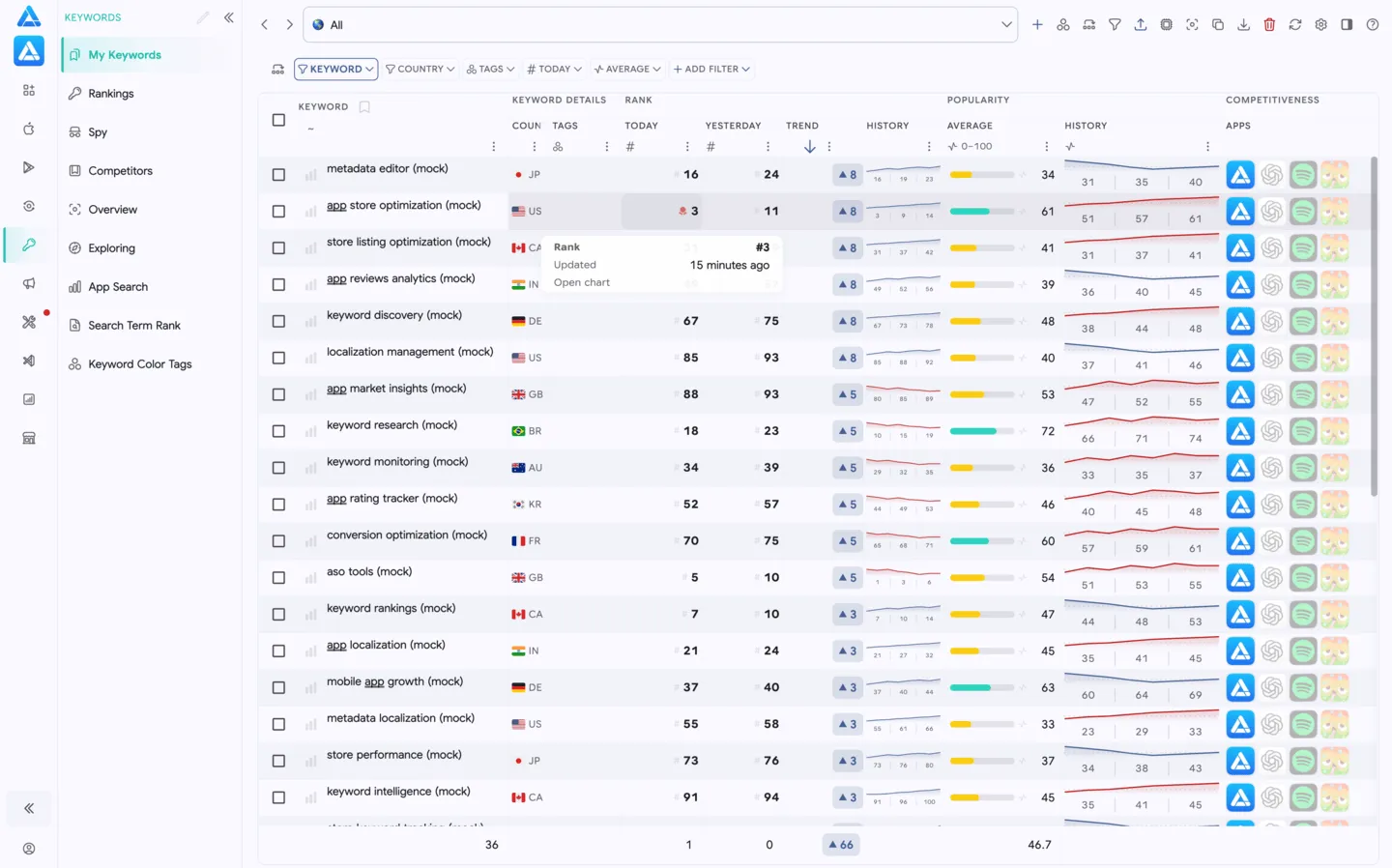Viewport: 1392px width, 868px height.
Task: Tick the select-all checkbox in table header
Action: coord(278,120)
